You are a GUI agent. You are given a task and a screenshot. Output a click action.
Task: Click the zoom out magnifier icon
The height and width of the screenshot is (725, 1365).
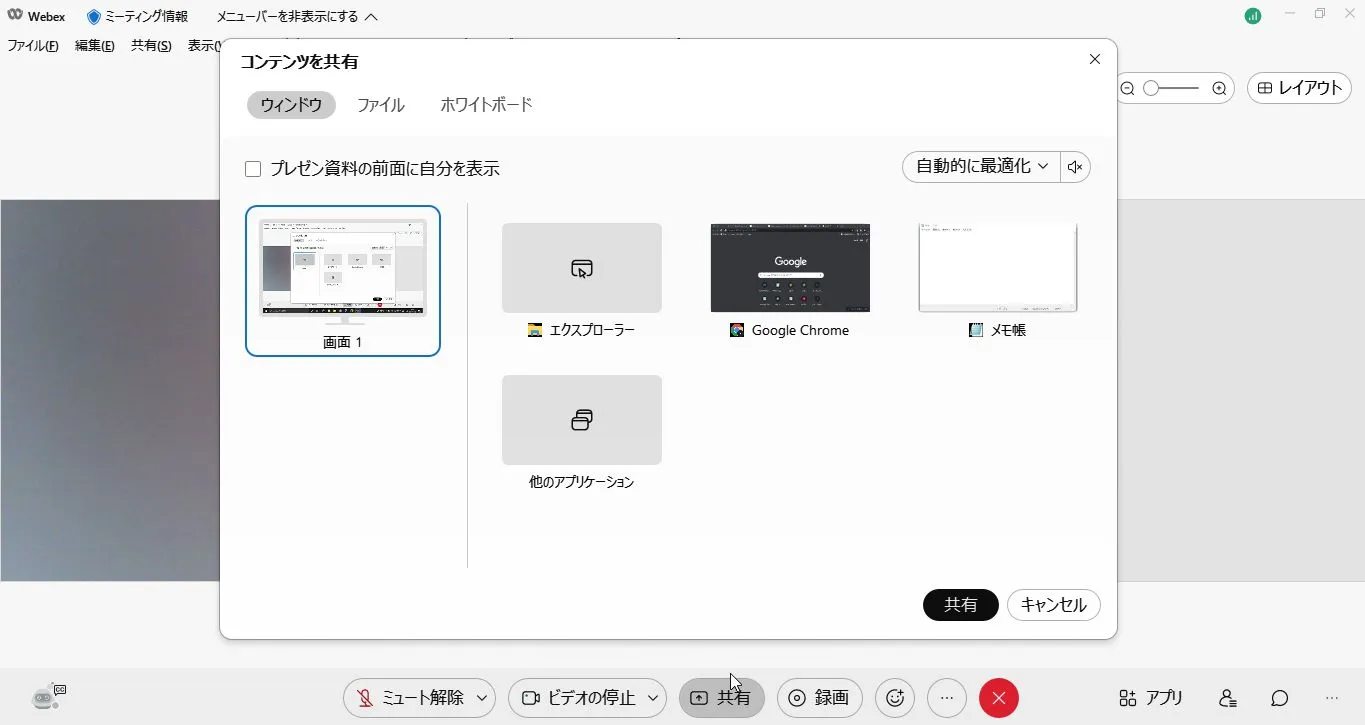click(1128, 88)
